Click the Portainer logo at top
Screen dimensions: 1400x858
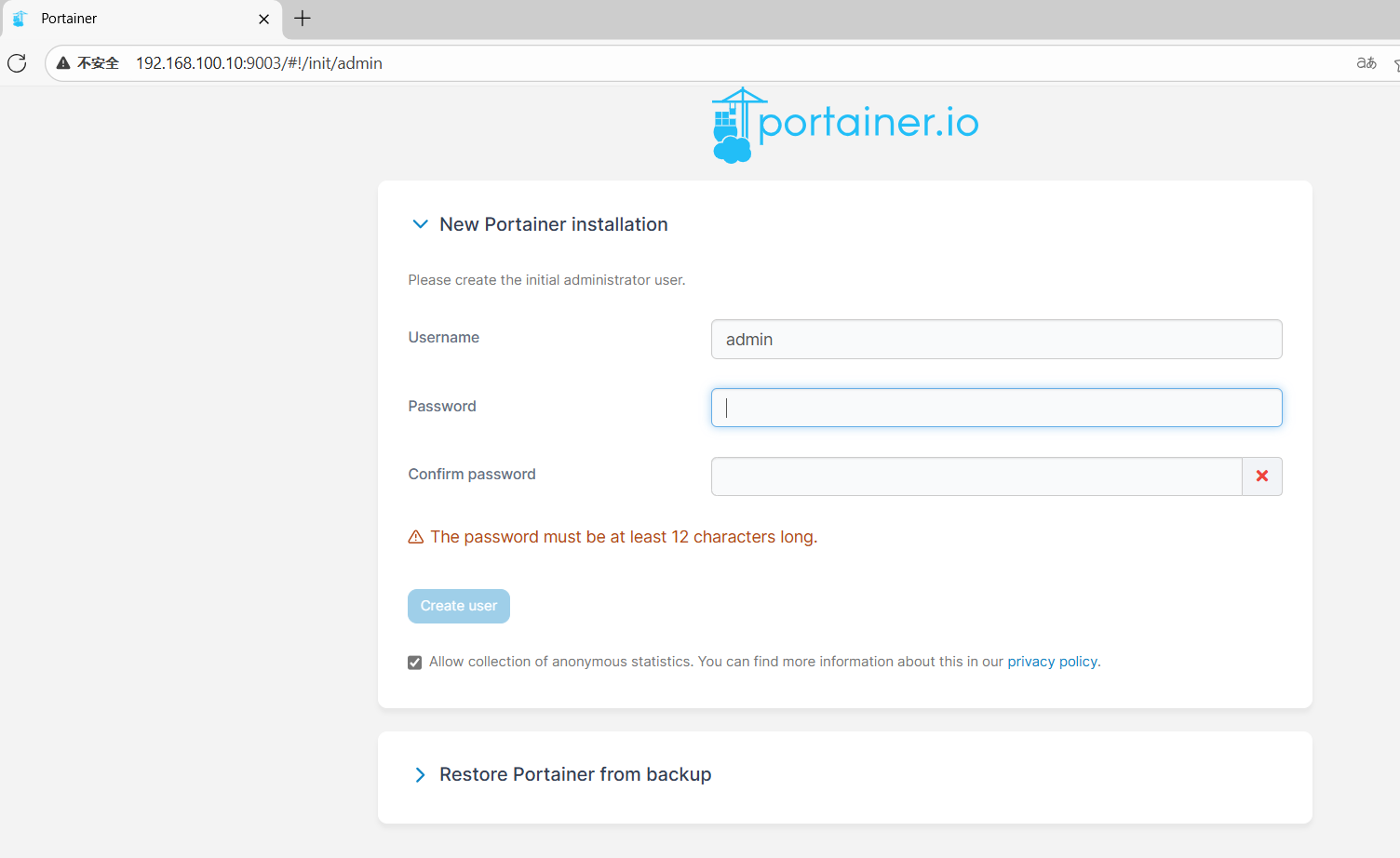[845, 126]
